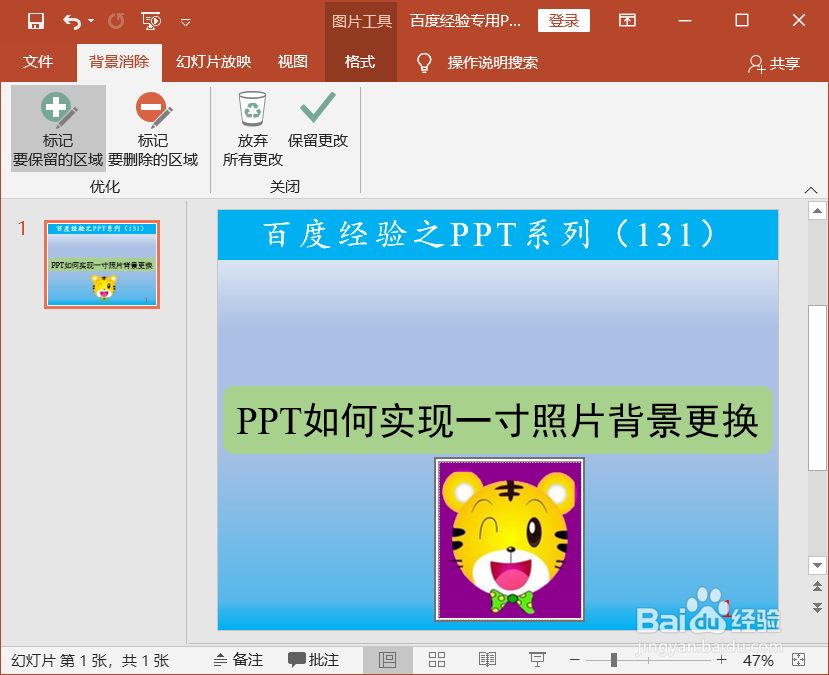Select slide 1 thumbnail in panel
Image resolution: width=829 pixels, height=675 pixels.
(102, 264)
